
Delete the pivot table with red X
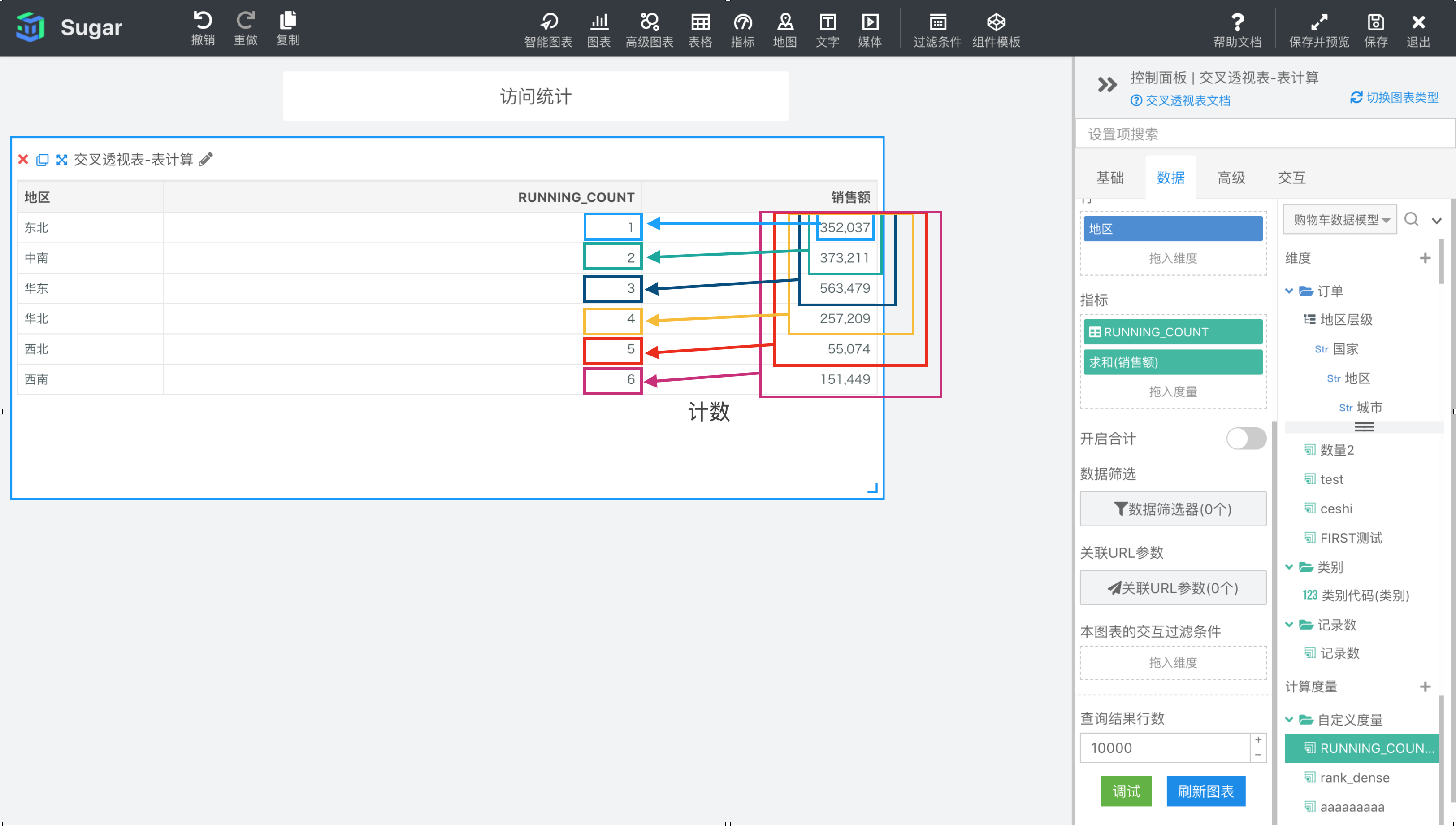click(23, 159)
